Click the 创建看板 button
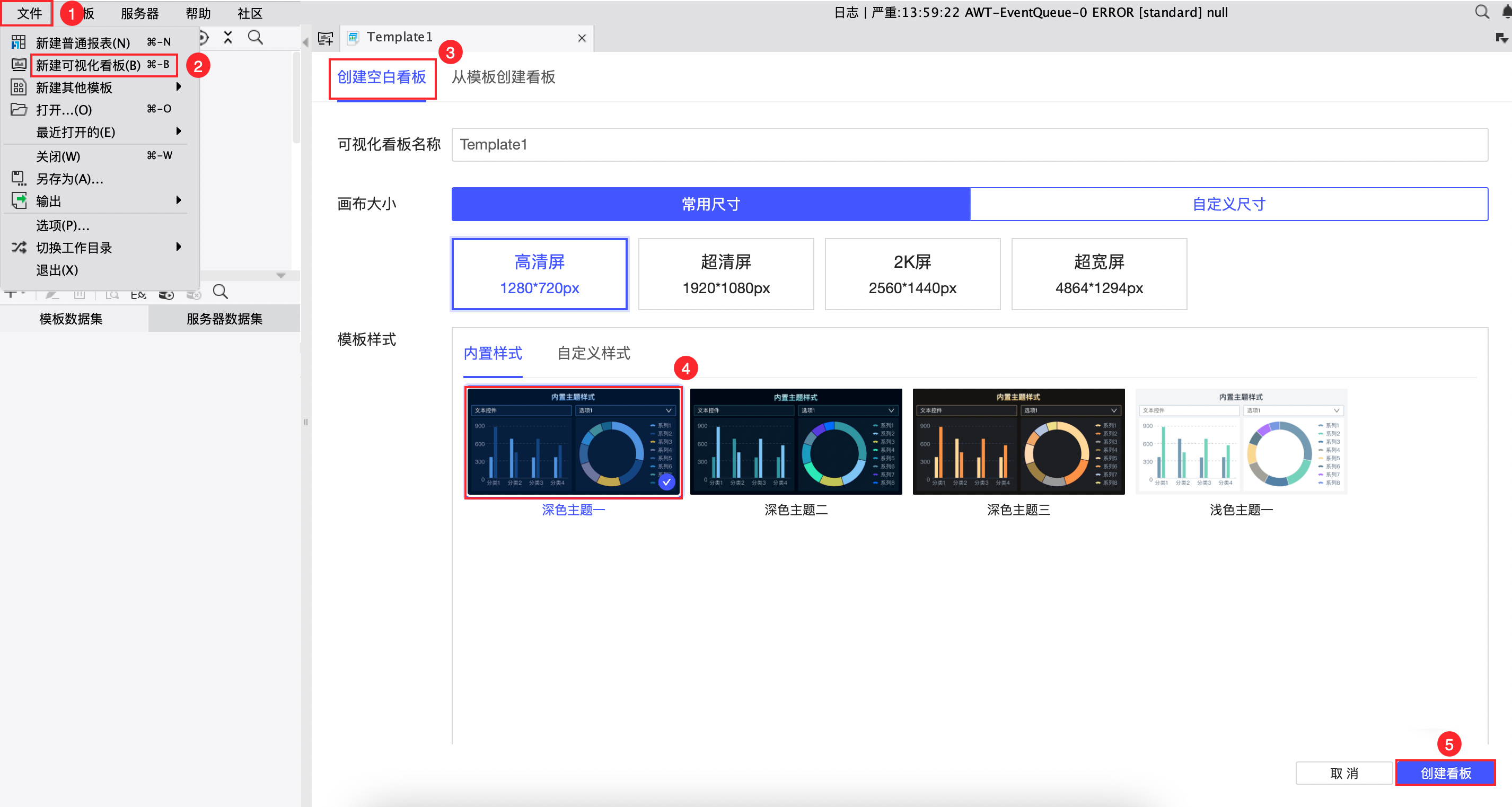This screenshot has height=807, width=1512. point(1445,773)
